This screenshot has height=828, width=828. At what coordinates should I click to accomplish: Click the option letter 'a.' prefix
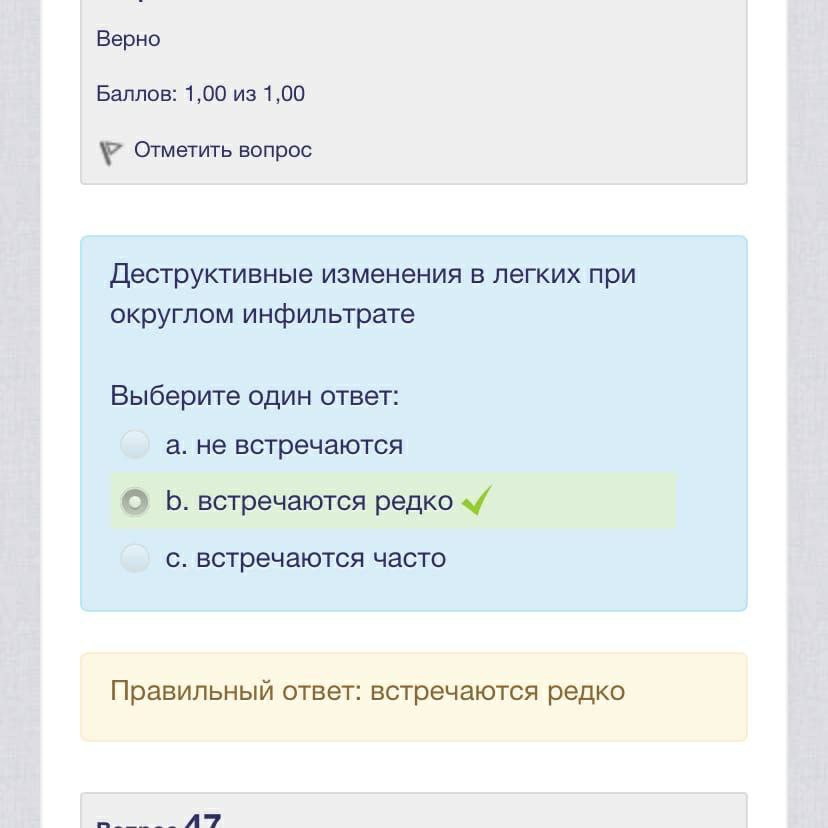tap(176, 445)
